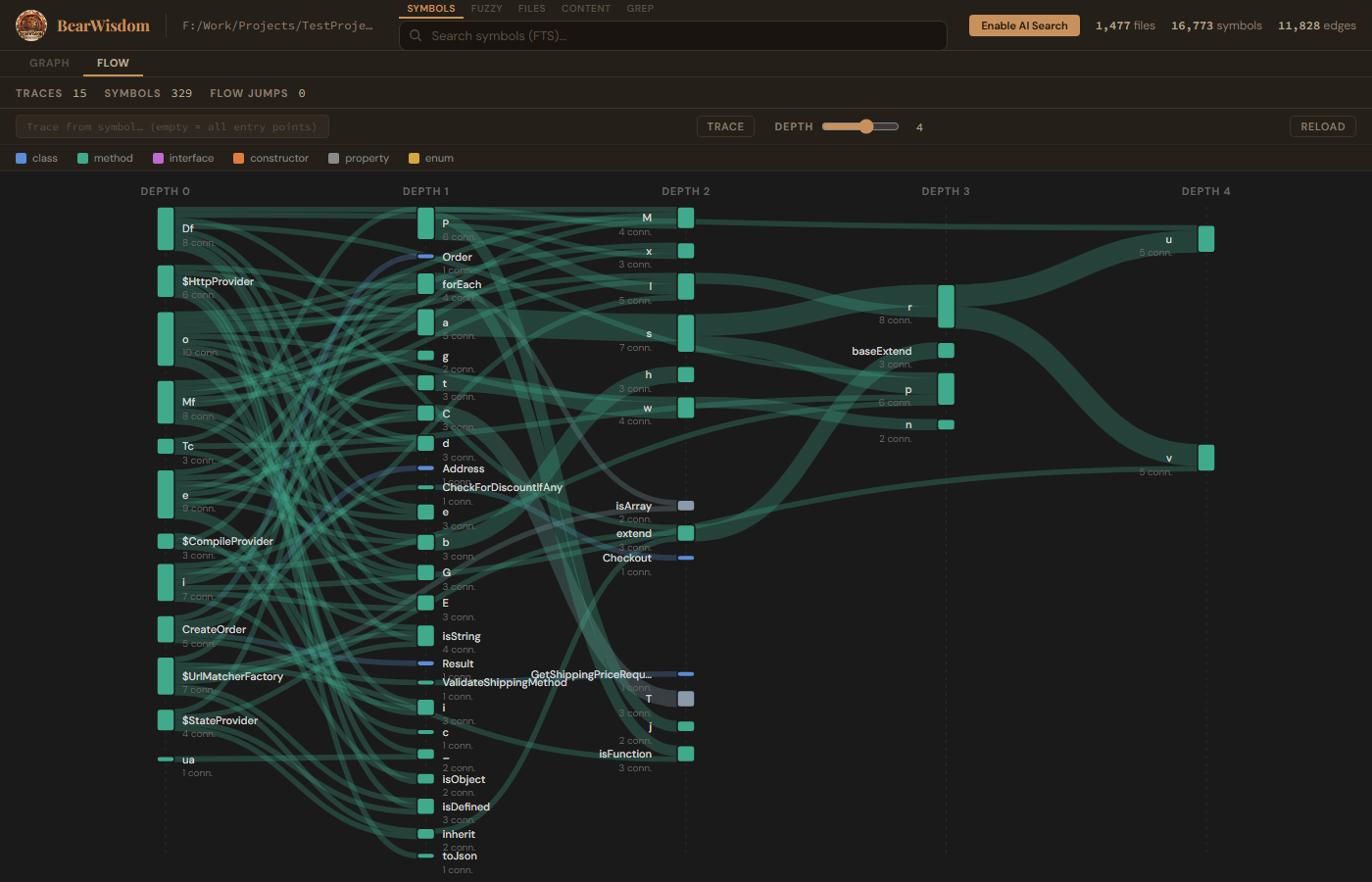Select the s node at depth 2

[686, 333]
